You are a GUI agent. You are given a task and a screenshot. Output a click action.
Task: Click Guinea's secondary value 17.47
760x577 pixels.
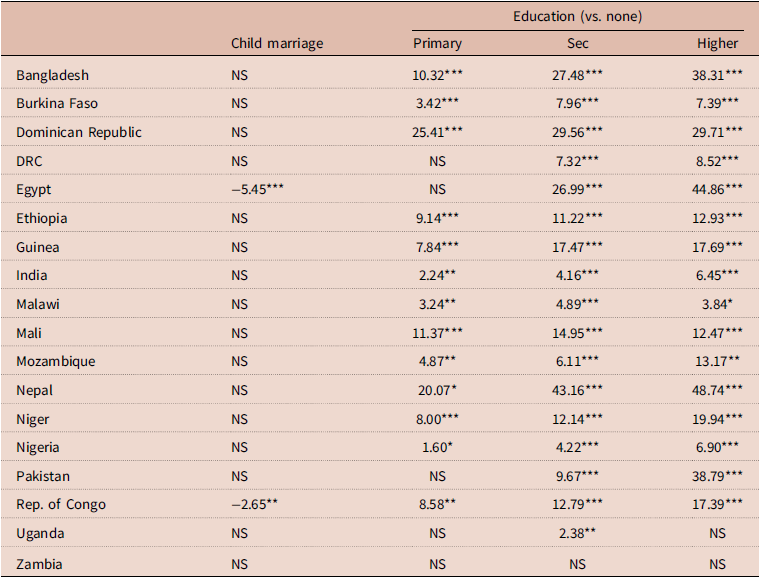577,247
